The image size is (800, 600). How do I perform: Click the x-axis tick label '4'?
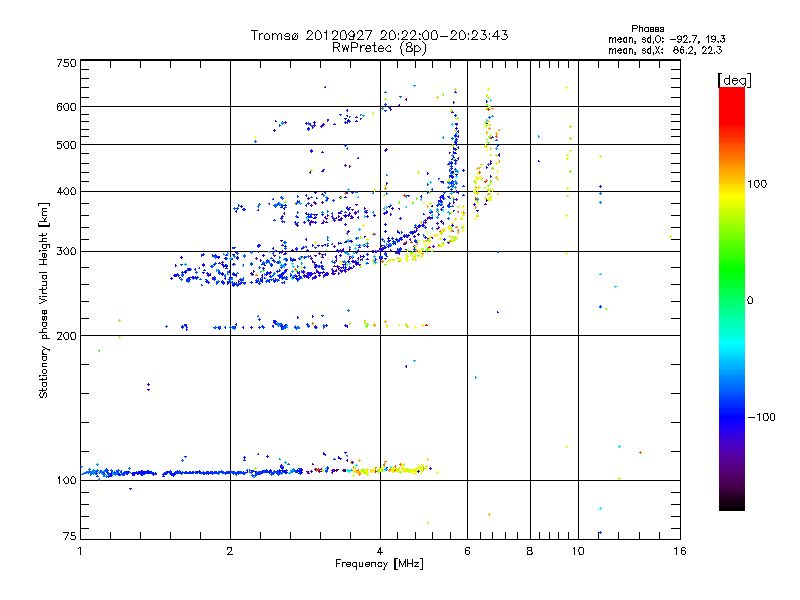click(380, 551)
